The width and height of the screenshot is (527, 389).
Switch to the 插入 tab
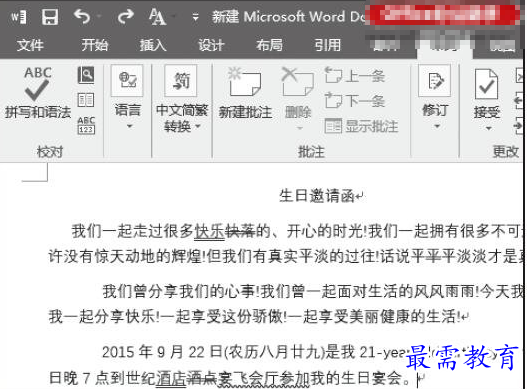click(x=153, y=45)
